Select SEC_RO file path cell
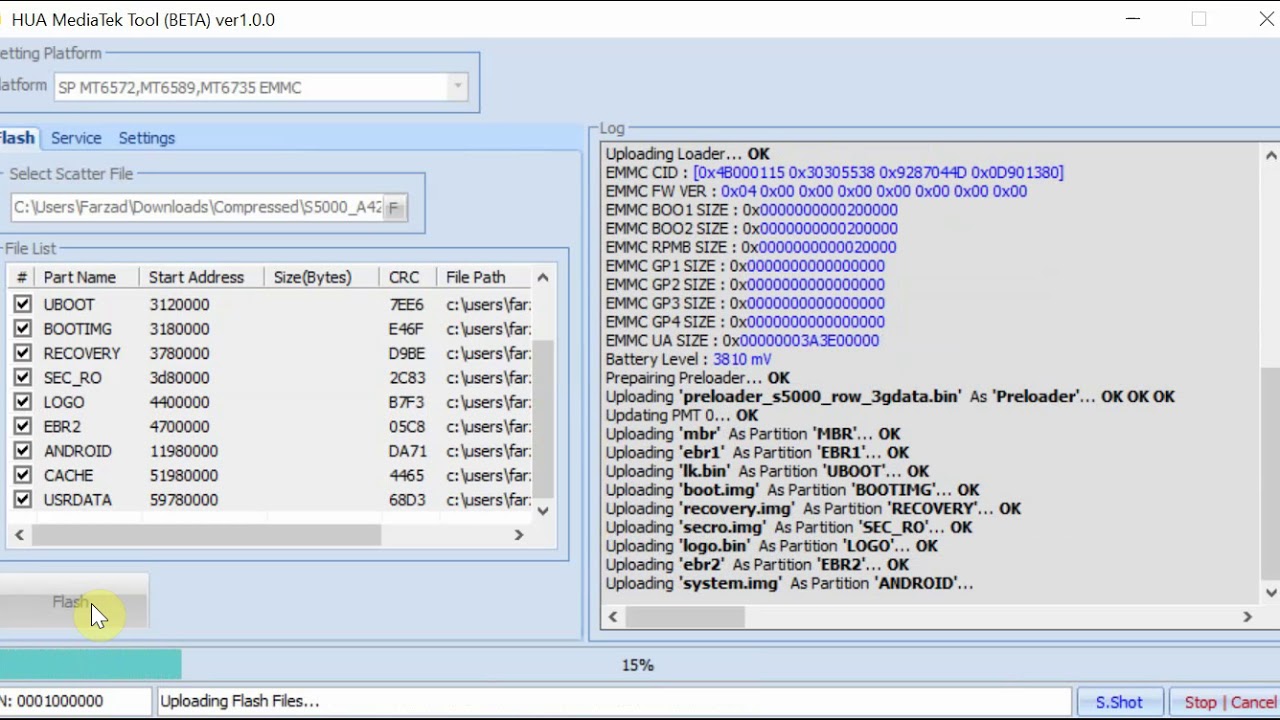Viewport: 1280px width, 720px height. point(488,378)
